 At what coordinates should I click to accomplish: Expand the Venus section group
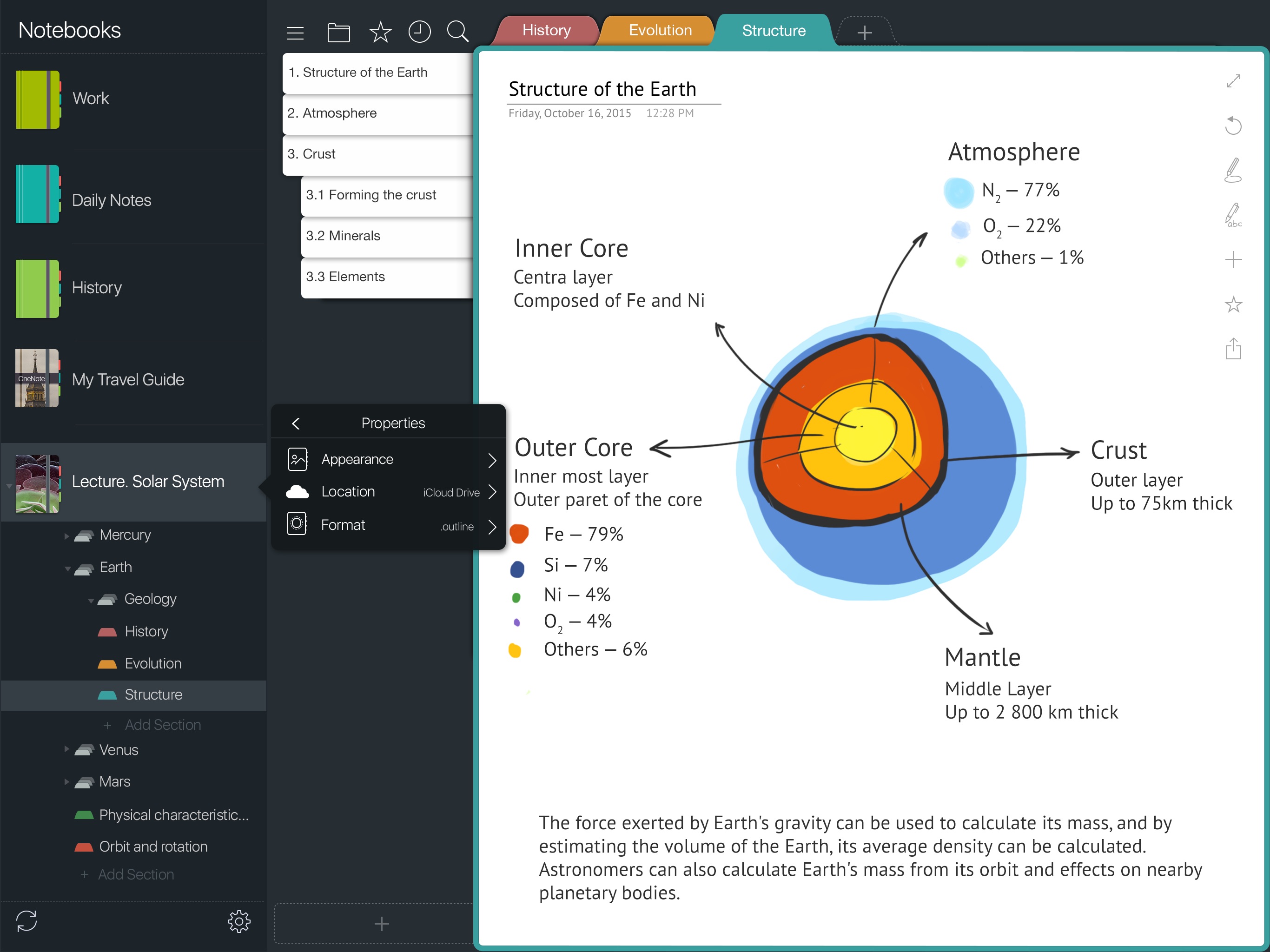point(66,749)
